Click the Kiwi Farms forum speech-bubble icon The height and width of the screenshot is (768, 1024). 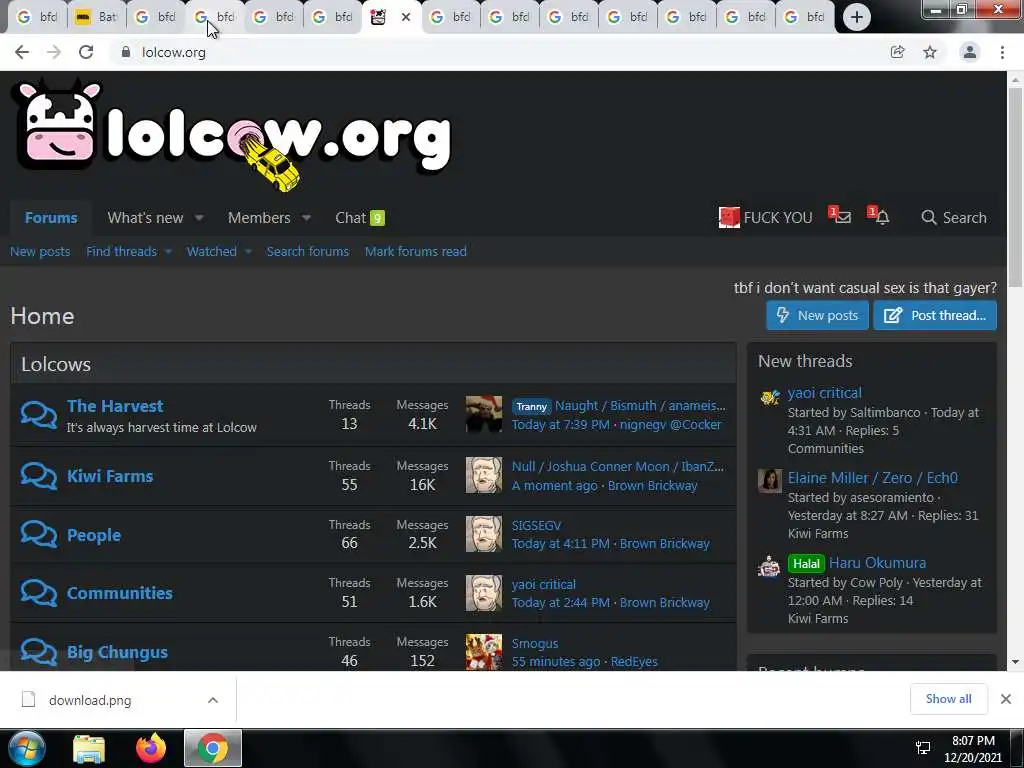(x=39, y=475)
